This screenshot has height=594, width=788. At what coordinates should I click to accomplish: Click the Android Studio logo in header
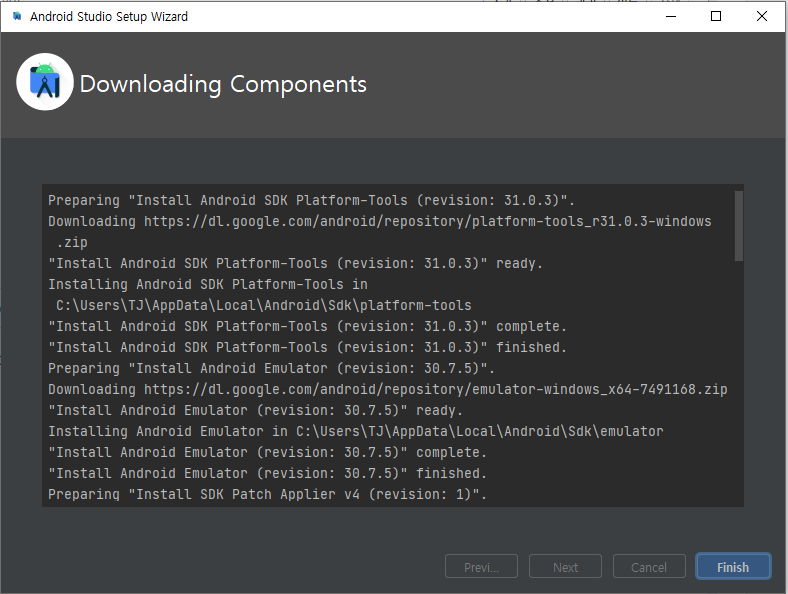point(45,82)
